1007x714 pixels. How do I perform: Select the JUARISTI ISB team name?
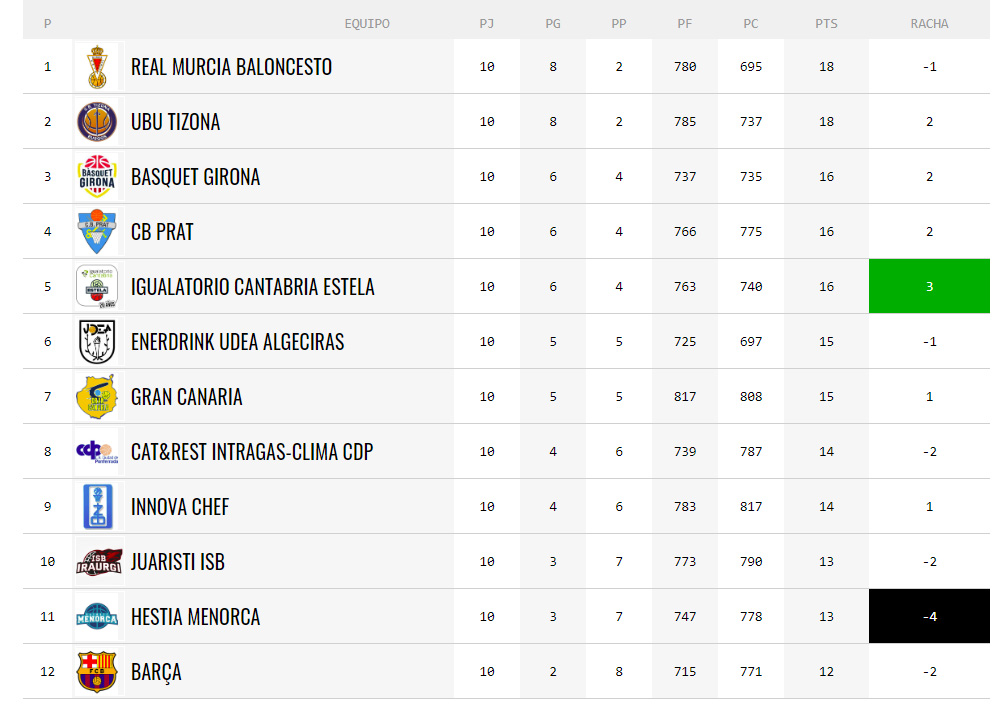pos(178,562)
